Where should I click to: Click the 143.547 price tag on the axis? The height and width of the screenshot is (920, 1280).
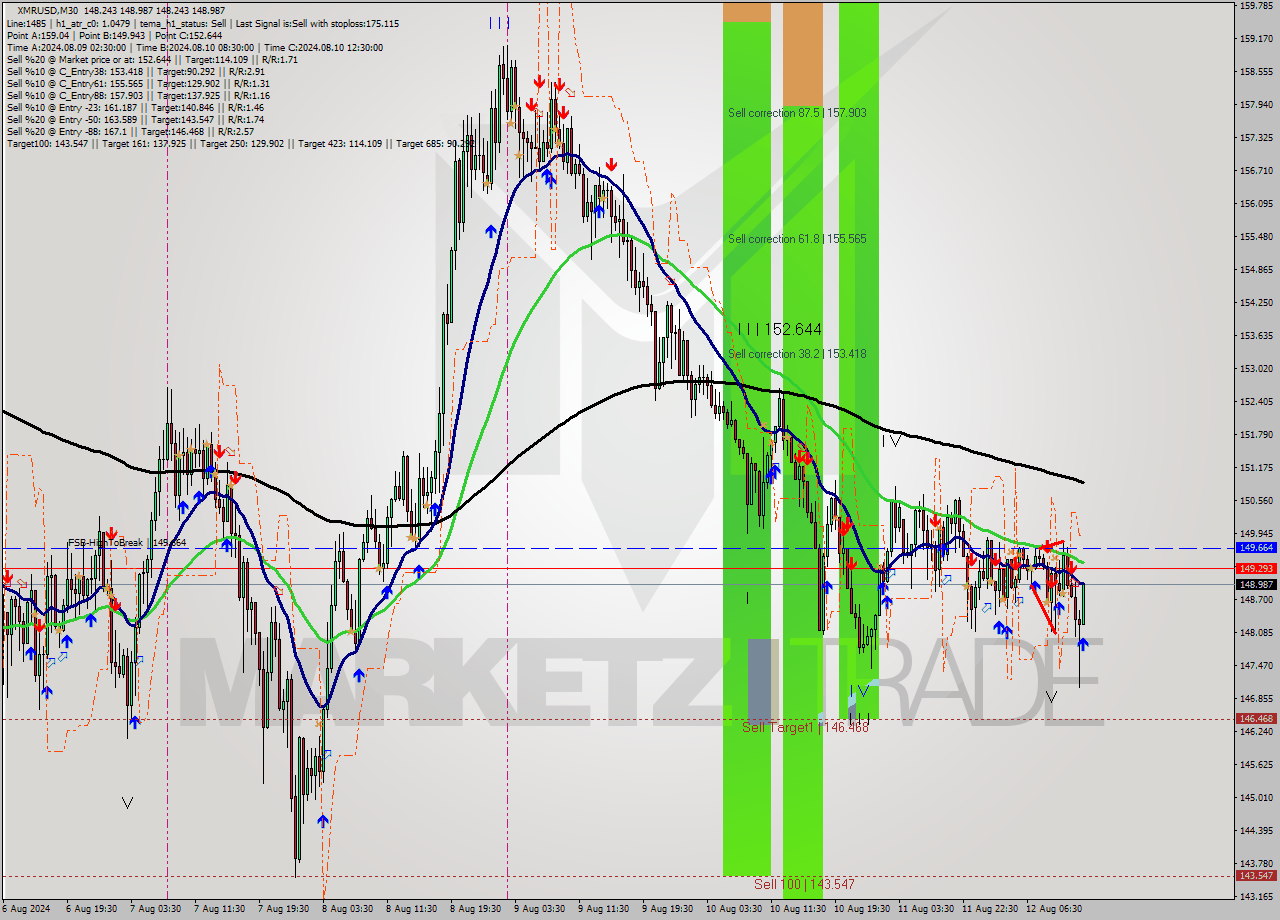pos(1256,875)
